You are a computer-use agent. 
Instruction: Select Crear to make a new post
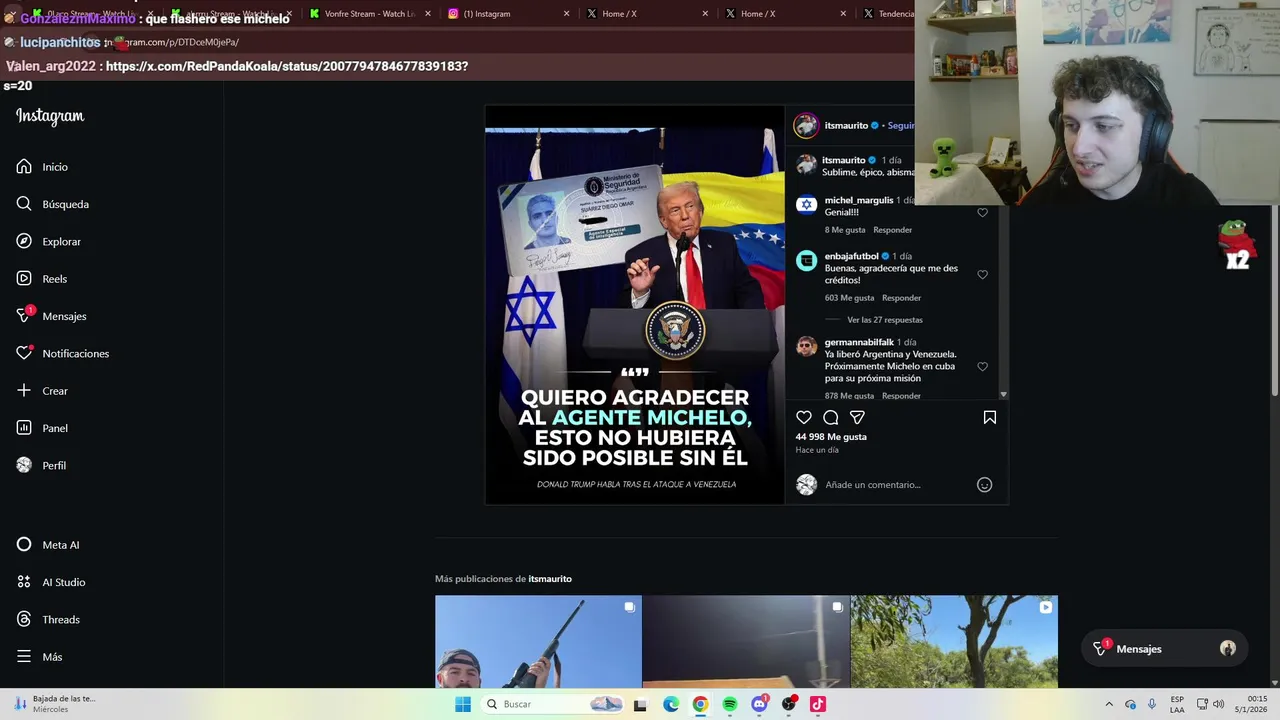click(x=42, y=391)
